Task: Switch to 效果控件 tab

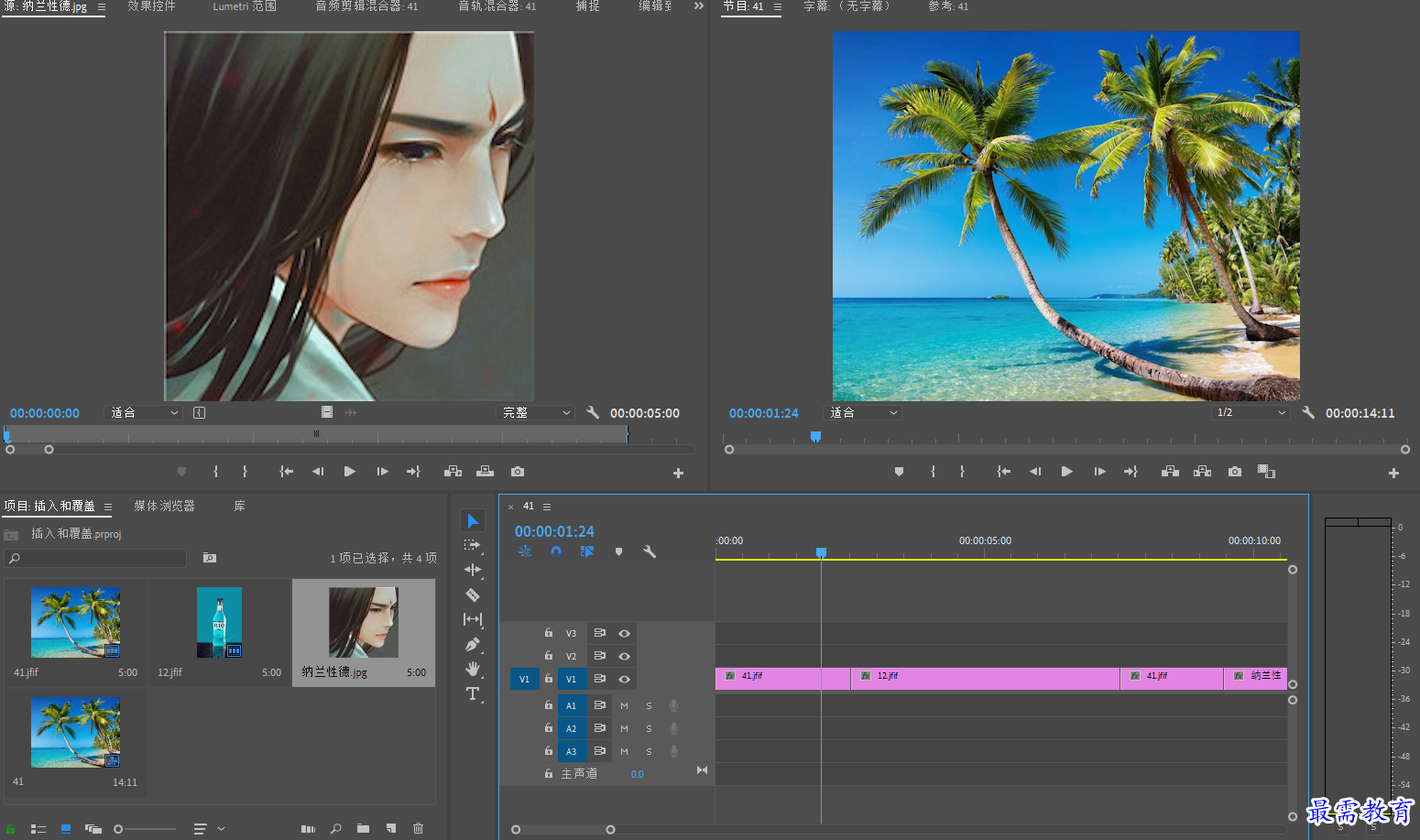Action: pyautogui.click(x=151, y=6)
